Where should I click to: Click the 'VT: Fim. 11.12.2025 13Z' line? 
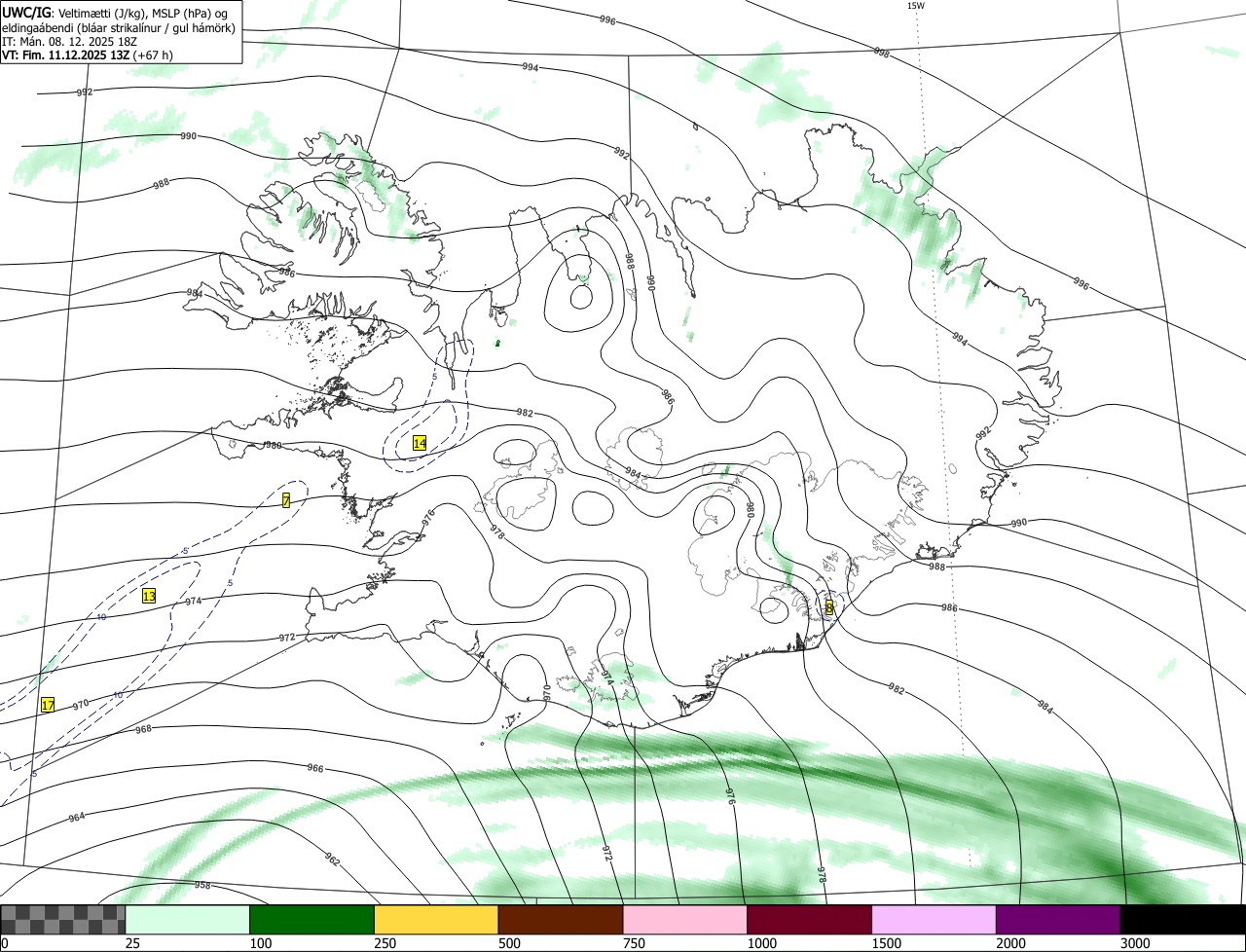(x=88, y=55)
